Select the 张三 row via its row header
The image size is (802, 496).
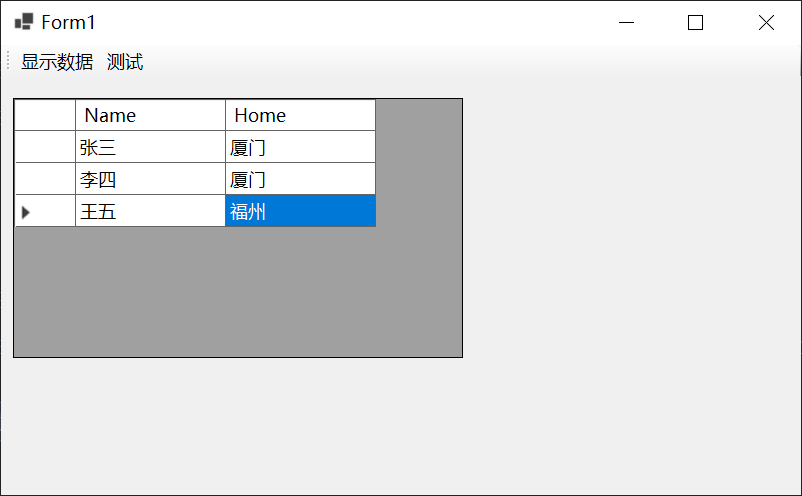[45, 148]
